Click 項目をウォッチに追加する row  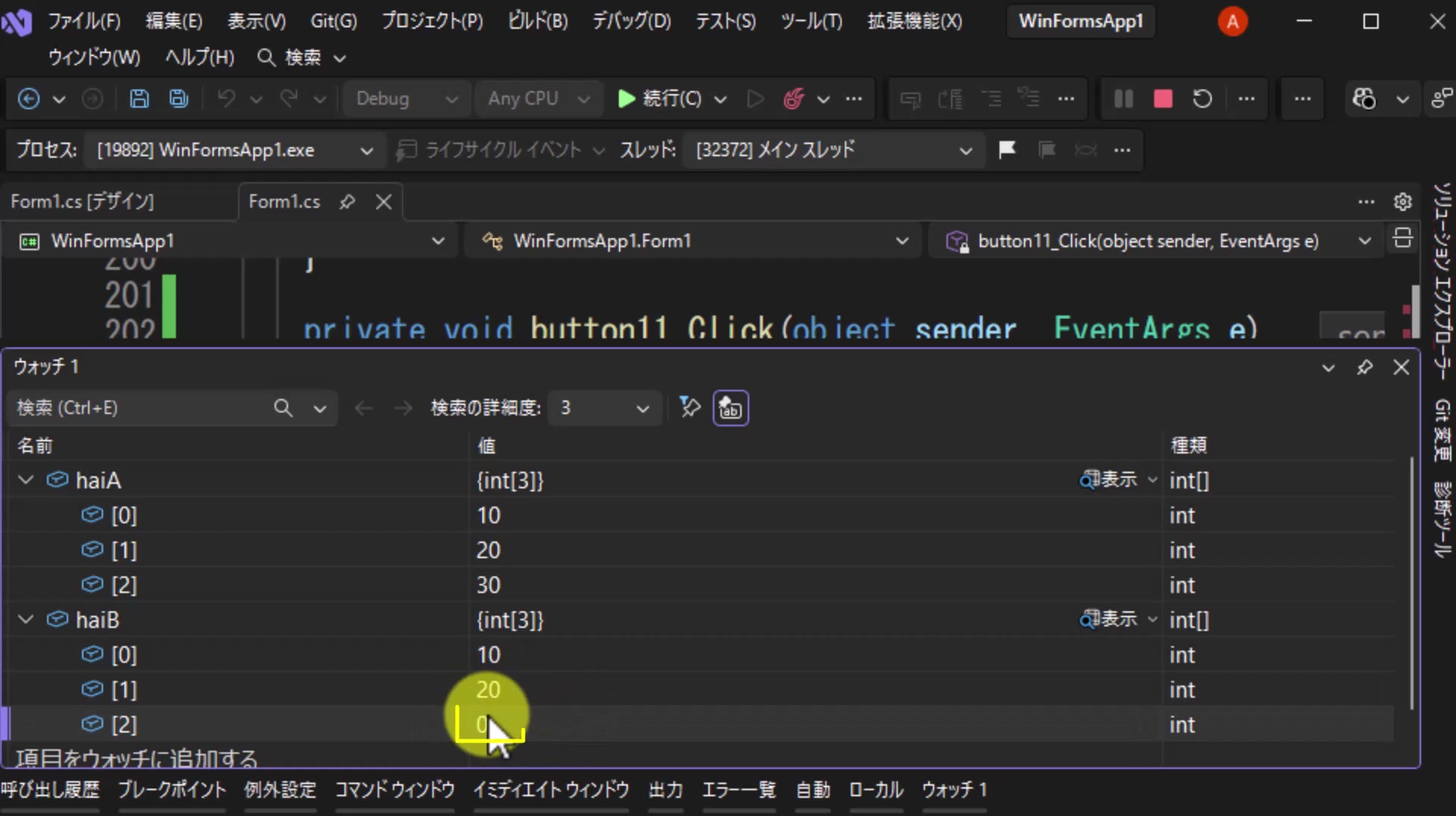[x=137, y=757]
